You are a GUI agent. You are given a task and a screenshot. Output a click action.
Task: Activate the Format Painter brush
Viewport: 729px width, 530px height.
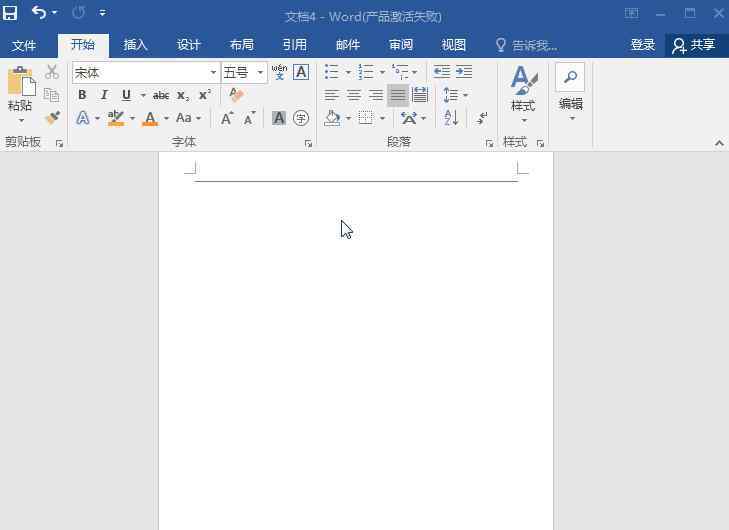[x=53, y=117]
